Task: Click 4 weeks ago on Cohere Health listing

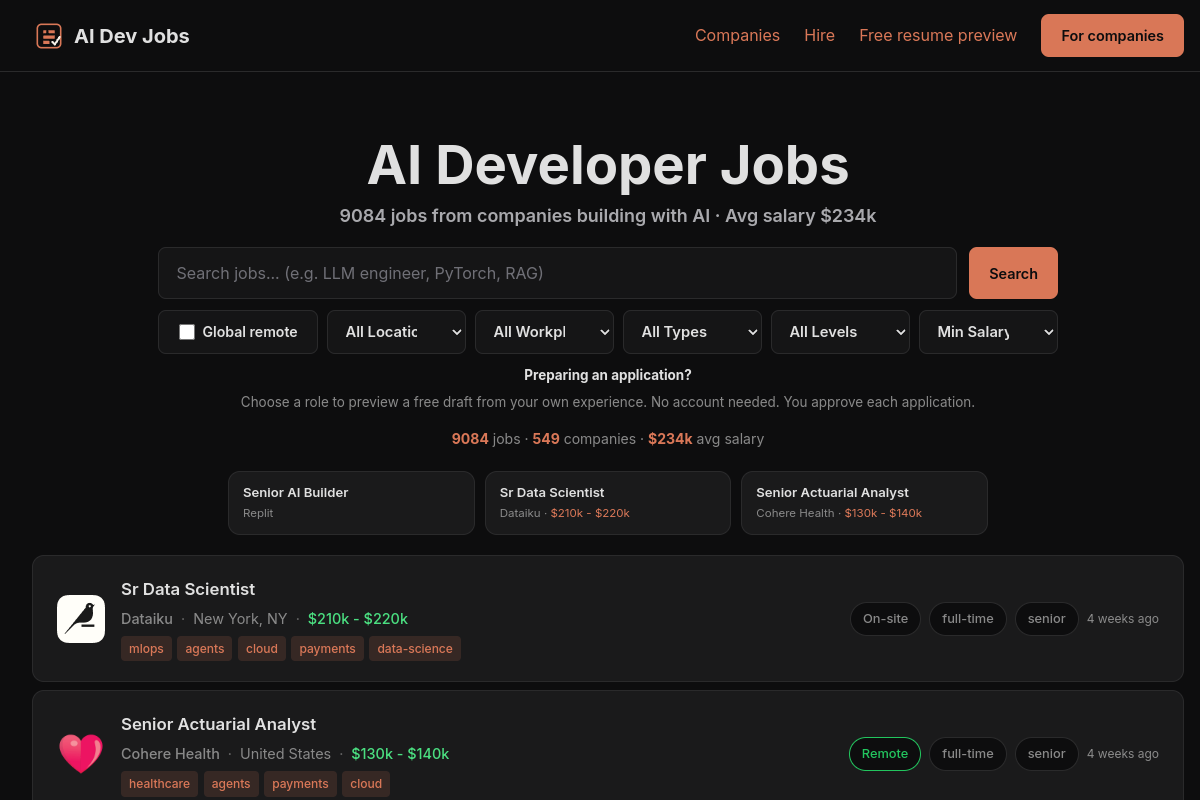Action: (1123, 754)
